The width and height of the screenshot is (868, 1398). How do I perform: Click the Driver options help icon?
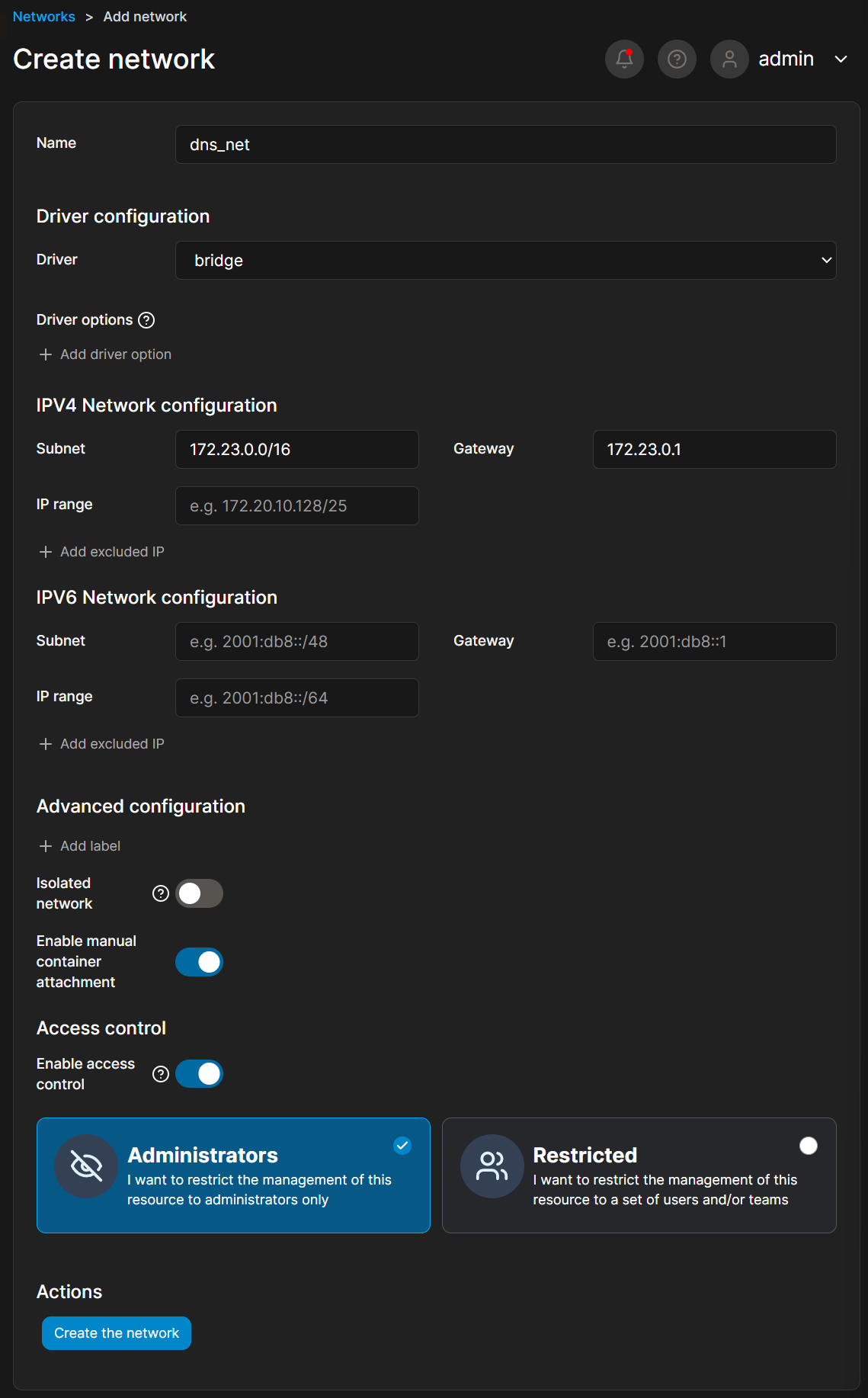coord(146,320)
